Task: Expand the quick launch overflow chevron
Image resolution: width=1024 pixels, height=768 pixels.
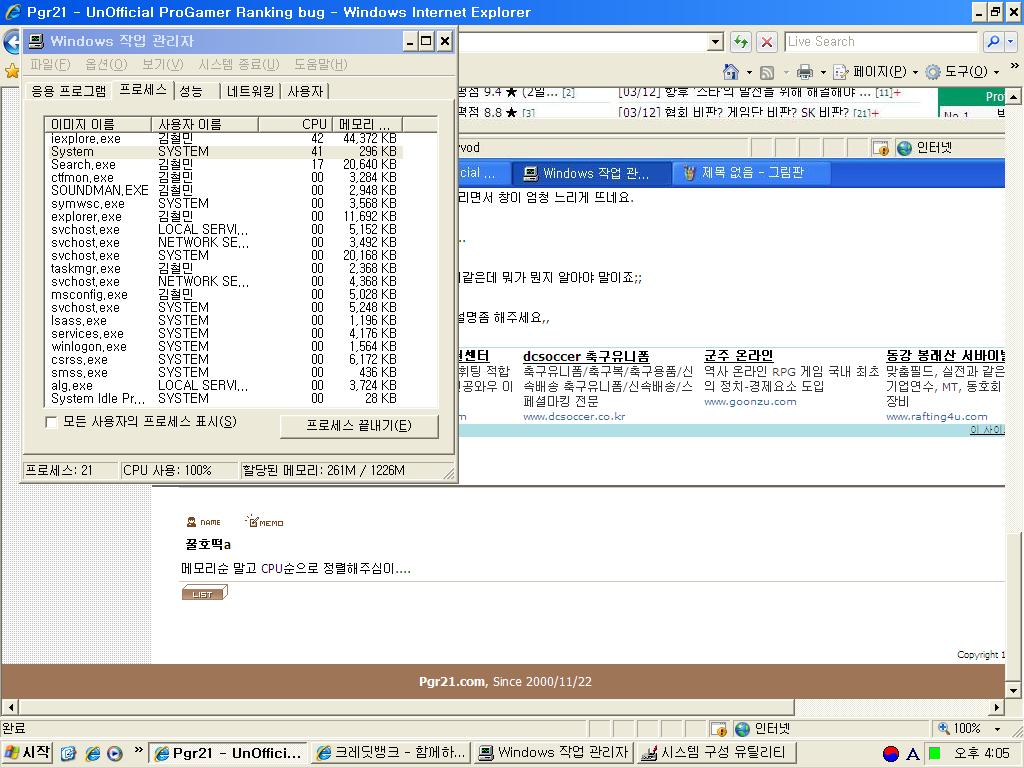Action: [x=138, y=750]
